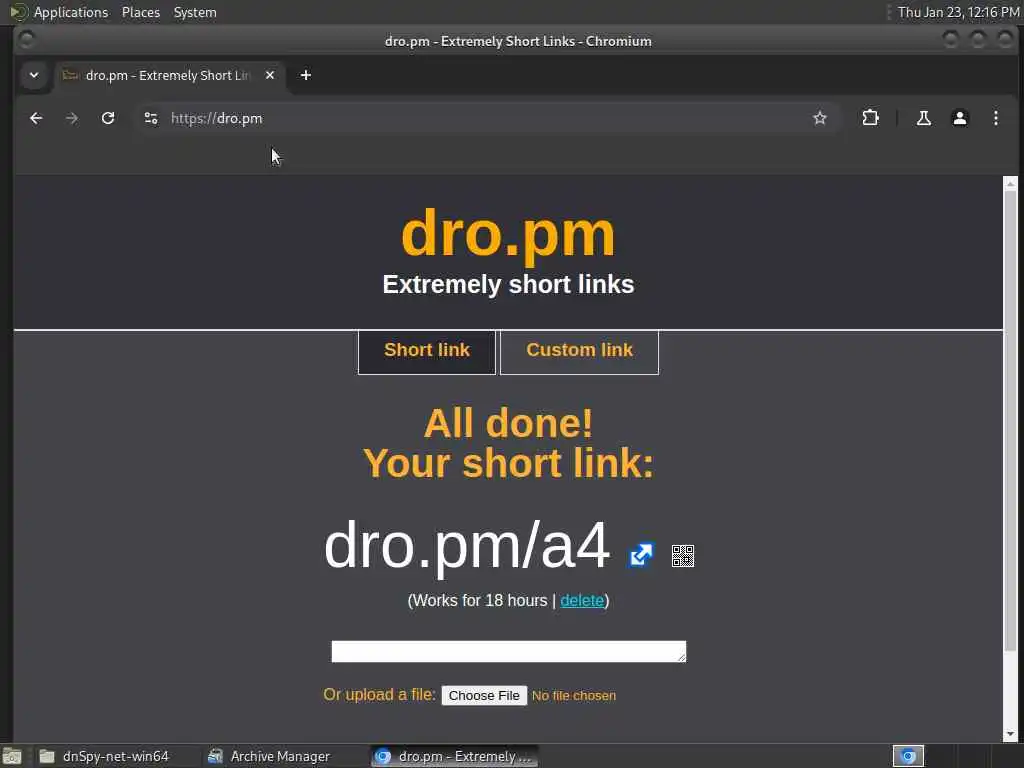The width and height of the screenshot is (1024, 768).
Task: Switch to dnSpy-net-win64 in taskbar
Action: pos(104,756)
